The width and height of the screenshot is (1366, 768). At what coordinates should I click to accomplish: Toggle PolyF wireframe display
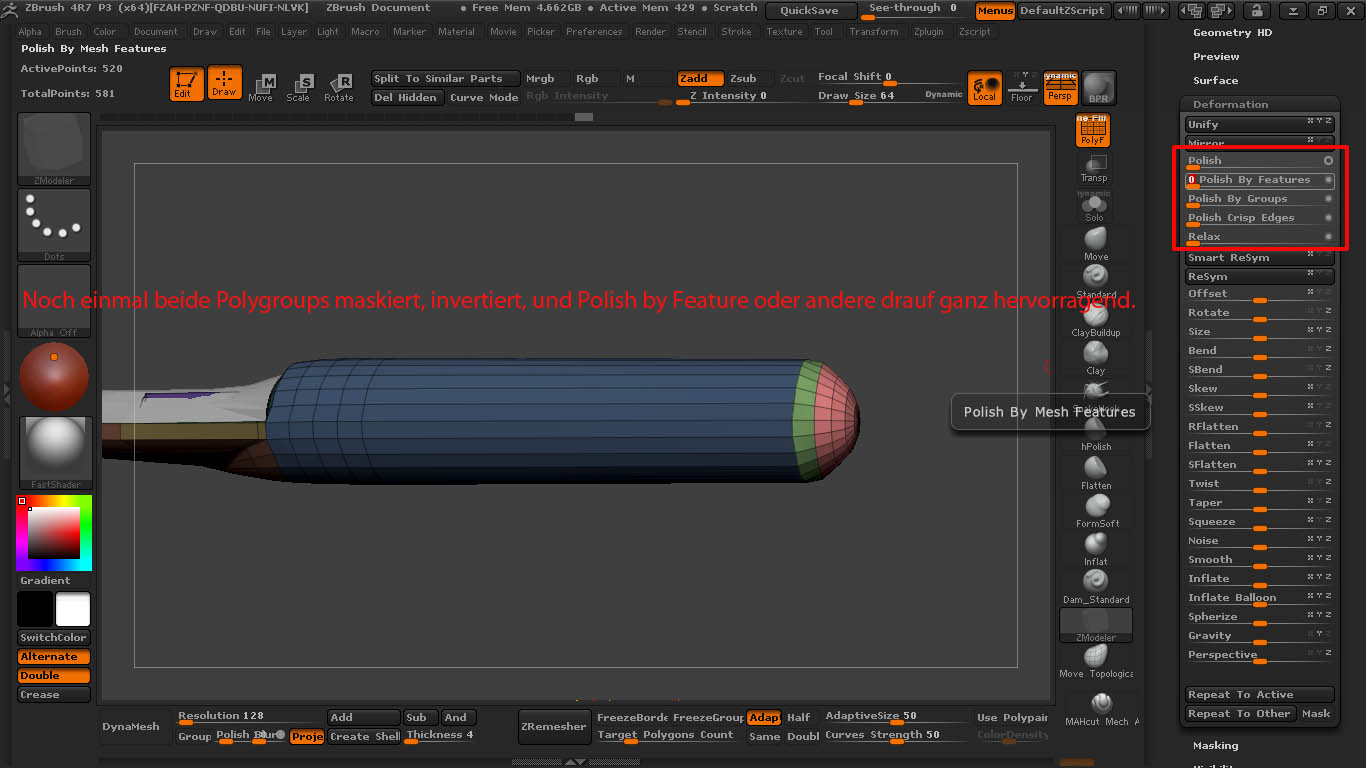1093,130
